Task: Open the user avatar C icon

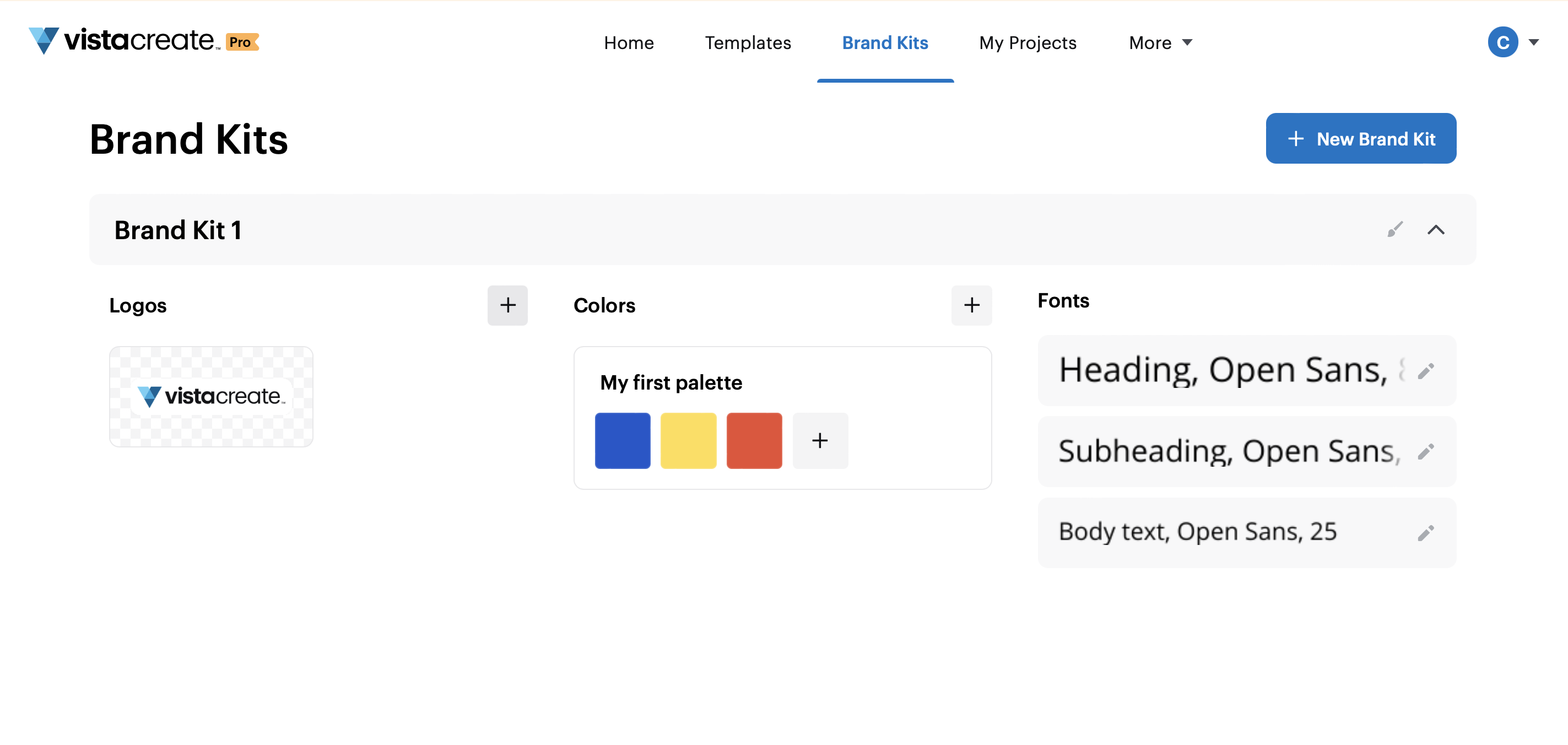Action: [x=1502, y=42]
